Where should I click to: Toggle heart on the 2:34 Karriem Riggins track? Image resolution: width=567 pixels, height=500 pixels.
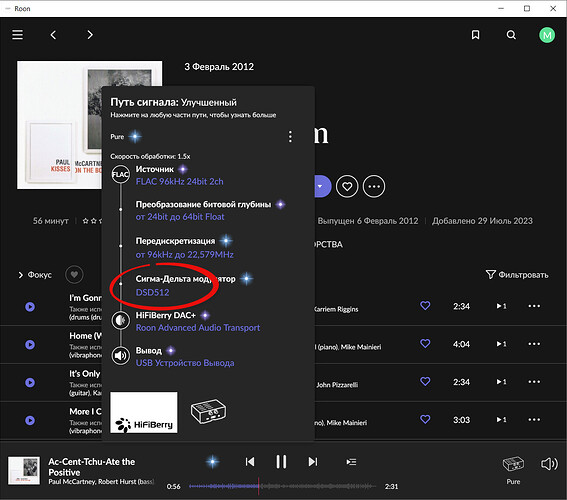click(x=425, y=306)
